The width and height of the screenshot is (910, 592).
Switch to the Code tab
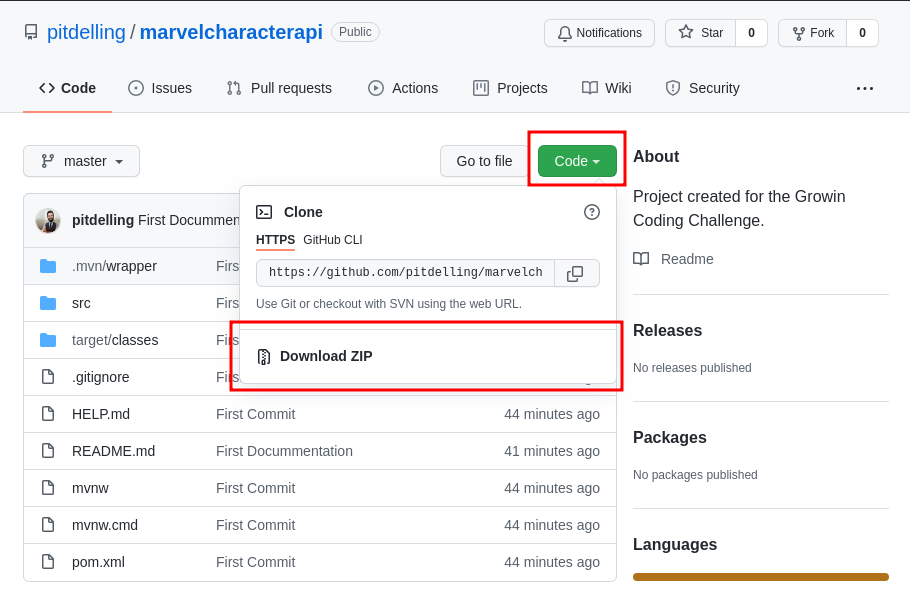coord(67,88)
